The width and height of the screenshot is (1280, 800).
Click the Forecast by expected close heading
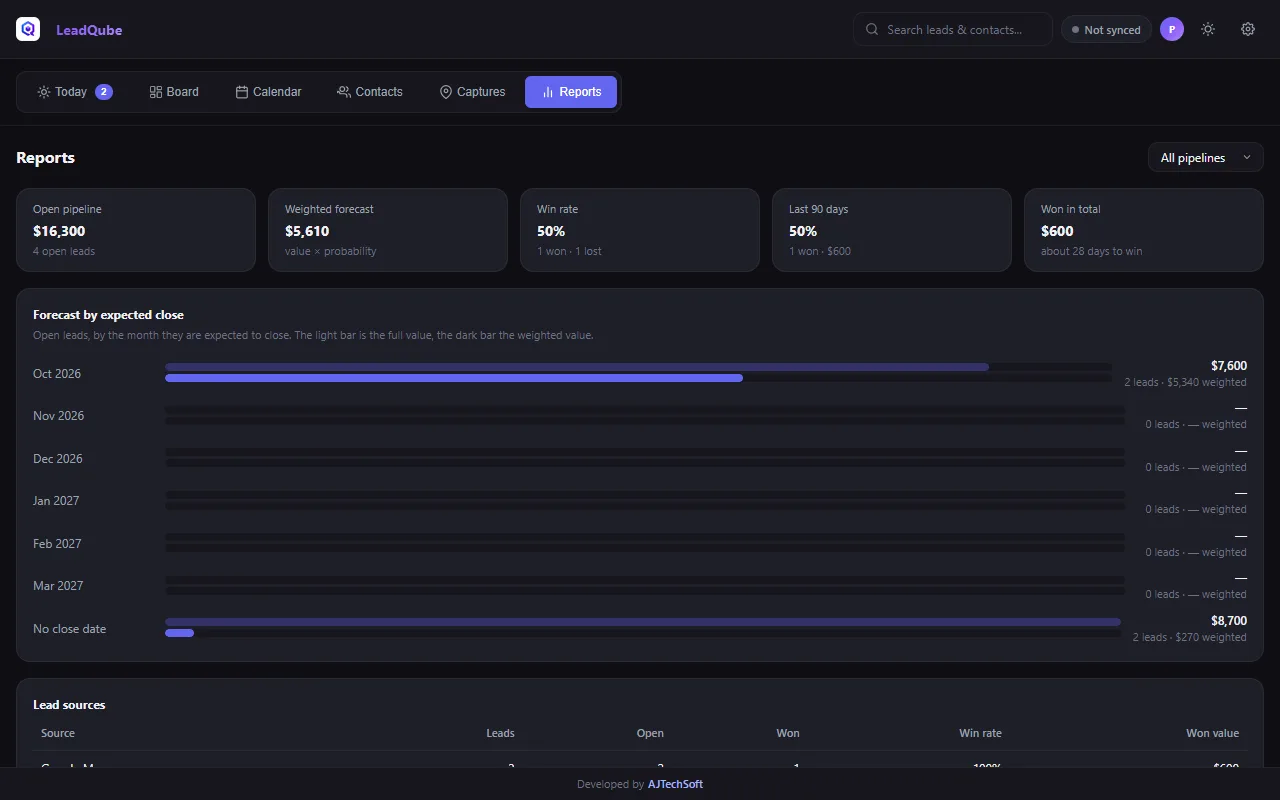tap(108, 315)
